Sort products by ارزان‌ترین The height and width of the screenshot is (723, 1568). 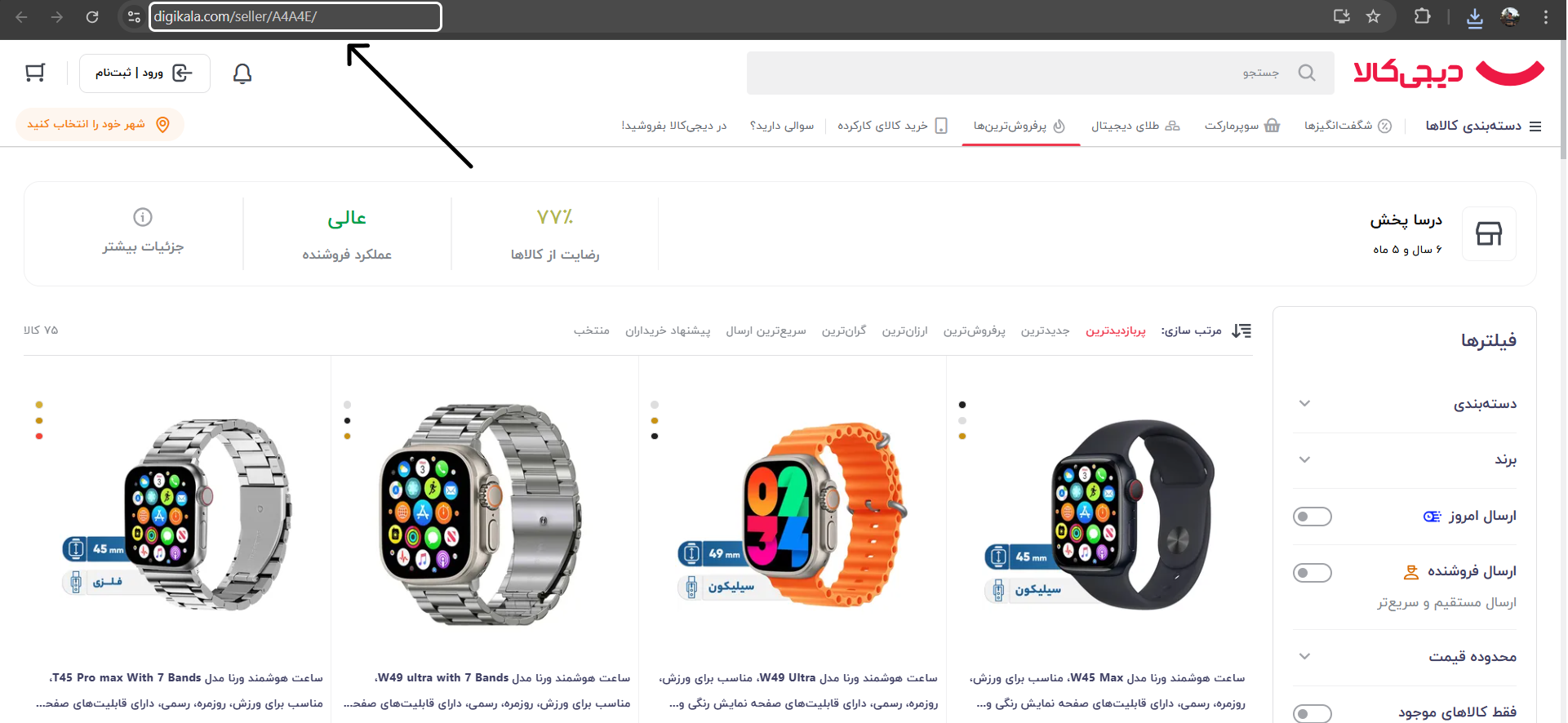pos(904,330)
